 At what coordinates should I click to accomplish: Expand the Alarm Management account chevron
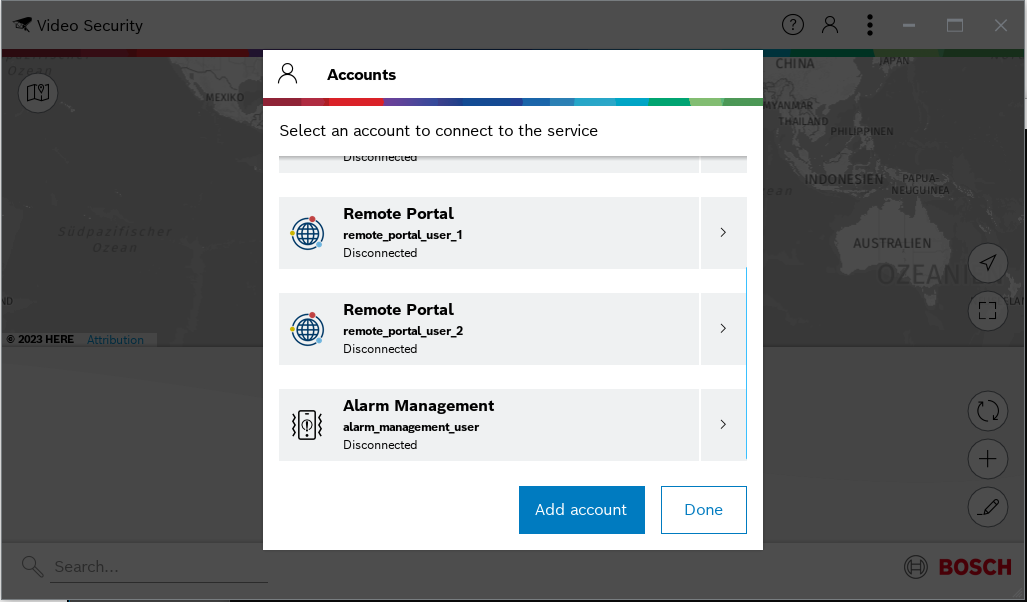(x=723, y=425)
